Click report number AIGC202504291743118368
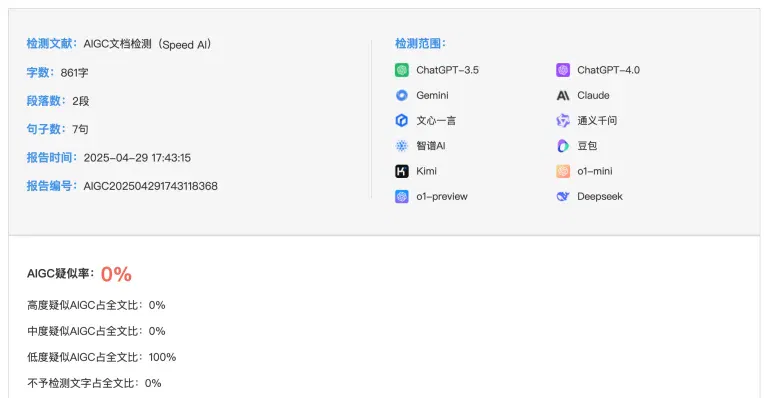This screenshot has height=398, width=770. pyautogui.click(x=150, y=186)
